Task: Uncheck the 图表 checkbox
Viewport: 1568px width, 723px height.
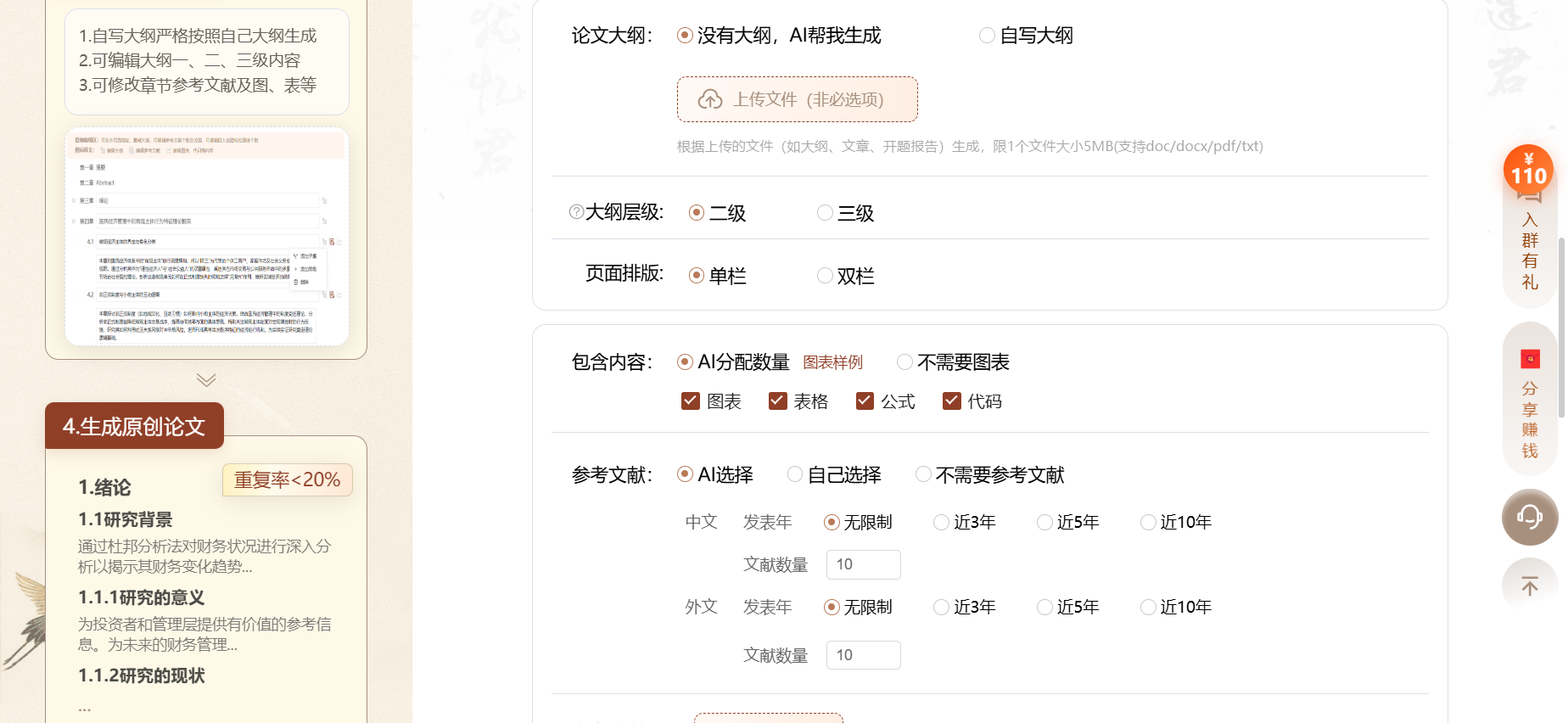Action: (691, 401)
